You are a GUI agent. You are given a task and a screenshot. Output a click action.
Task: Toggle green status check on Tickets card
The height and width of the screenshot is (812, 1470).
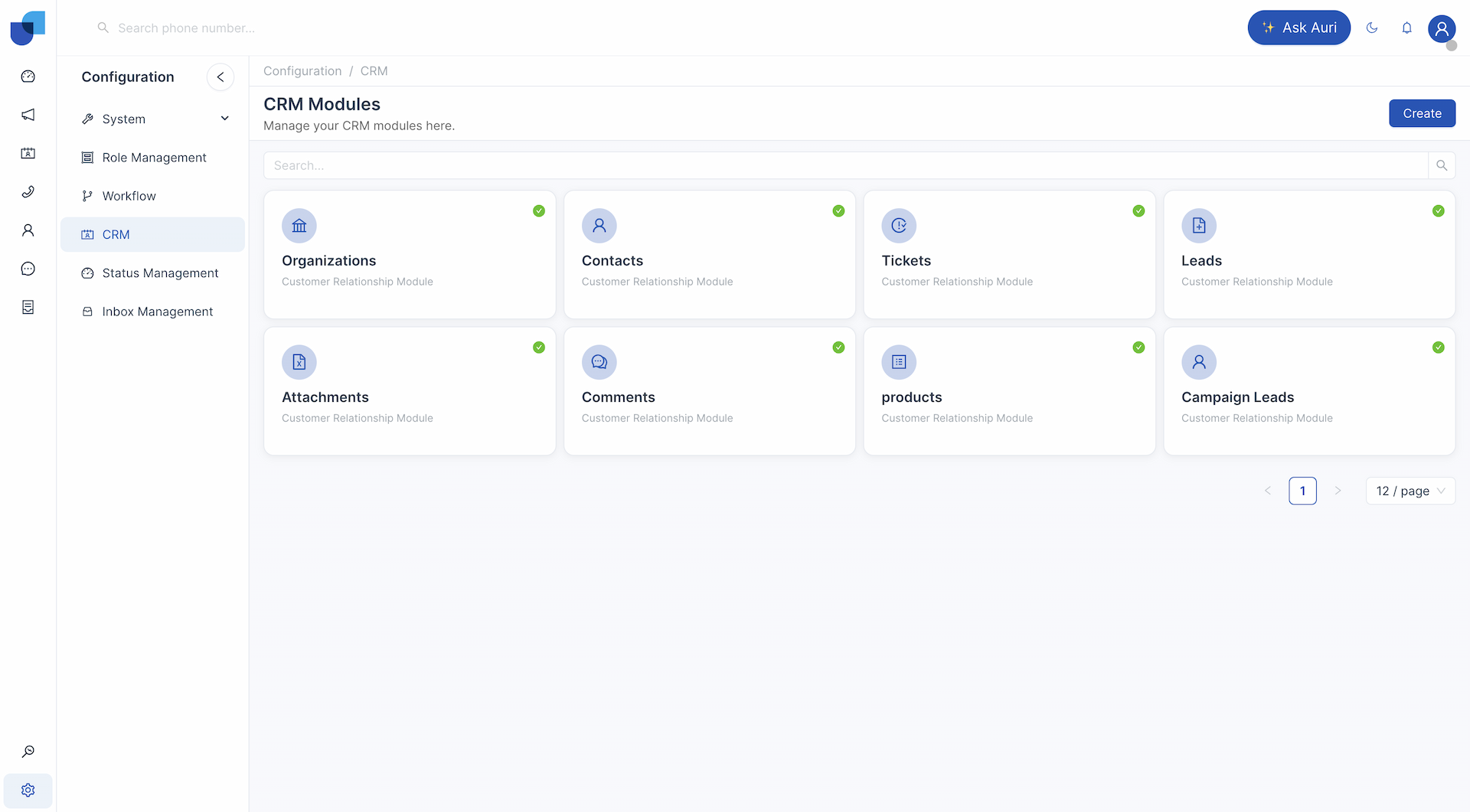(x=1139, y=210)
